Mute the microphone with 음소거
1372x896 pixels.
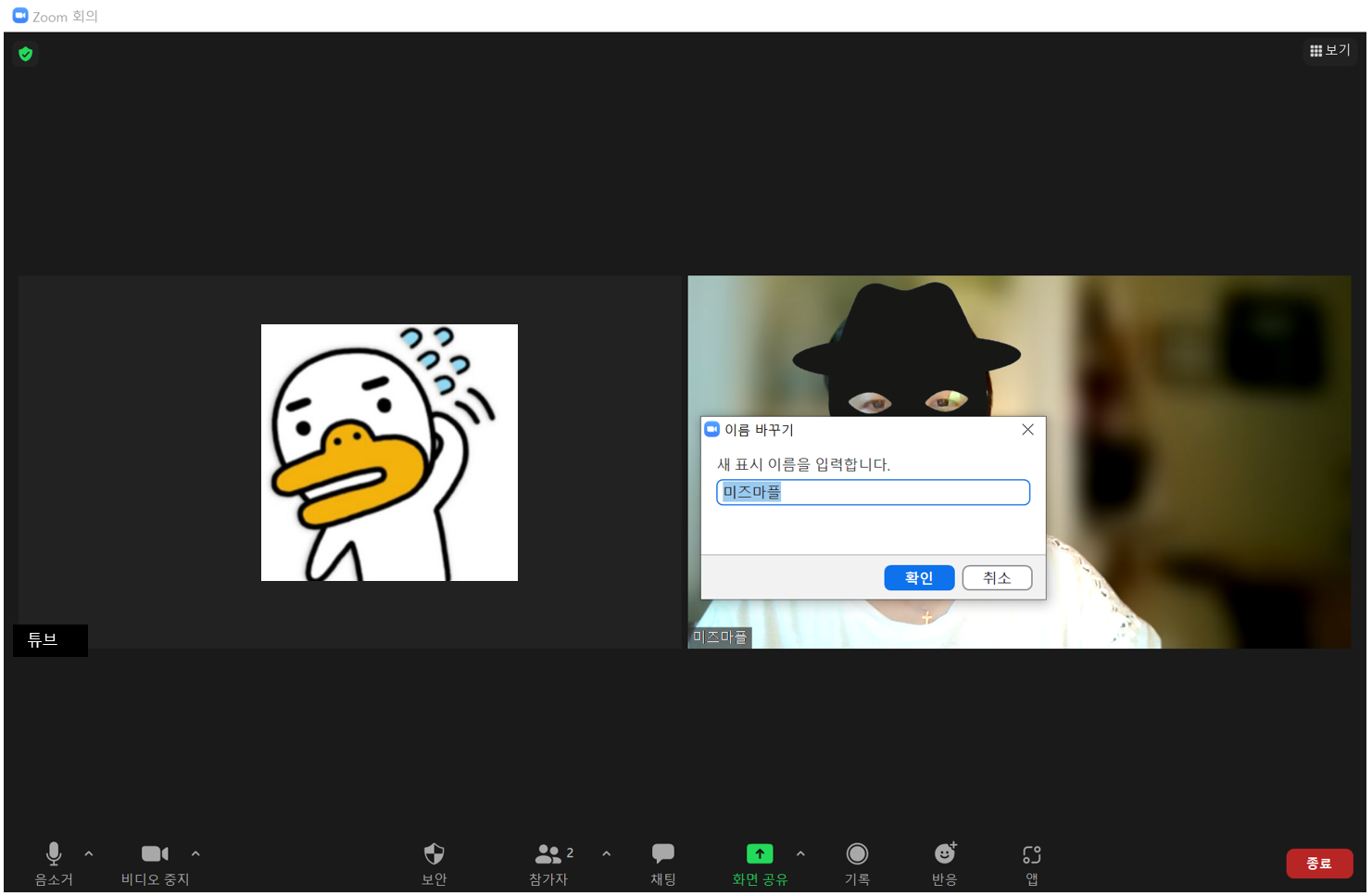pos(54,864)
